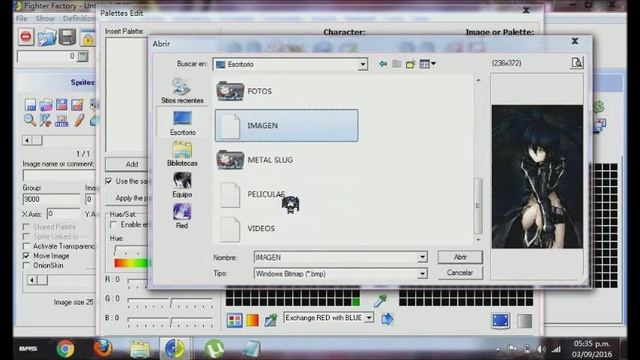Click the orange gradient icon in Palettes Edit
Viewport: 640px width, 360px height.
tap(252, 320)
